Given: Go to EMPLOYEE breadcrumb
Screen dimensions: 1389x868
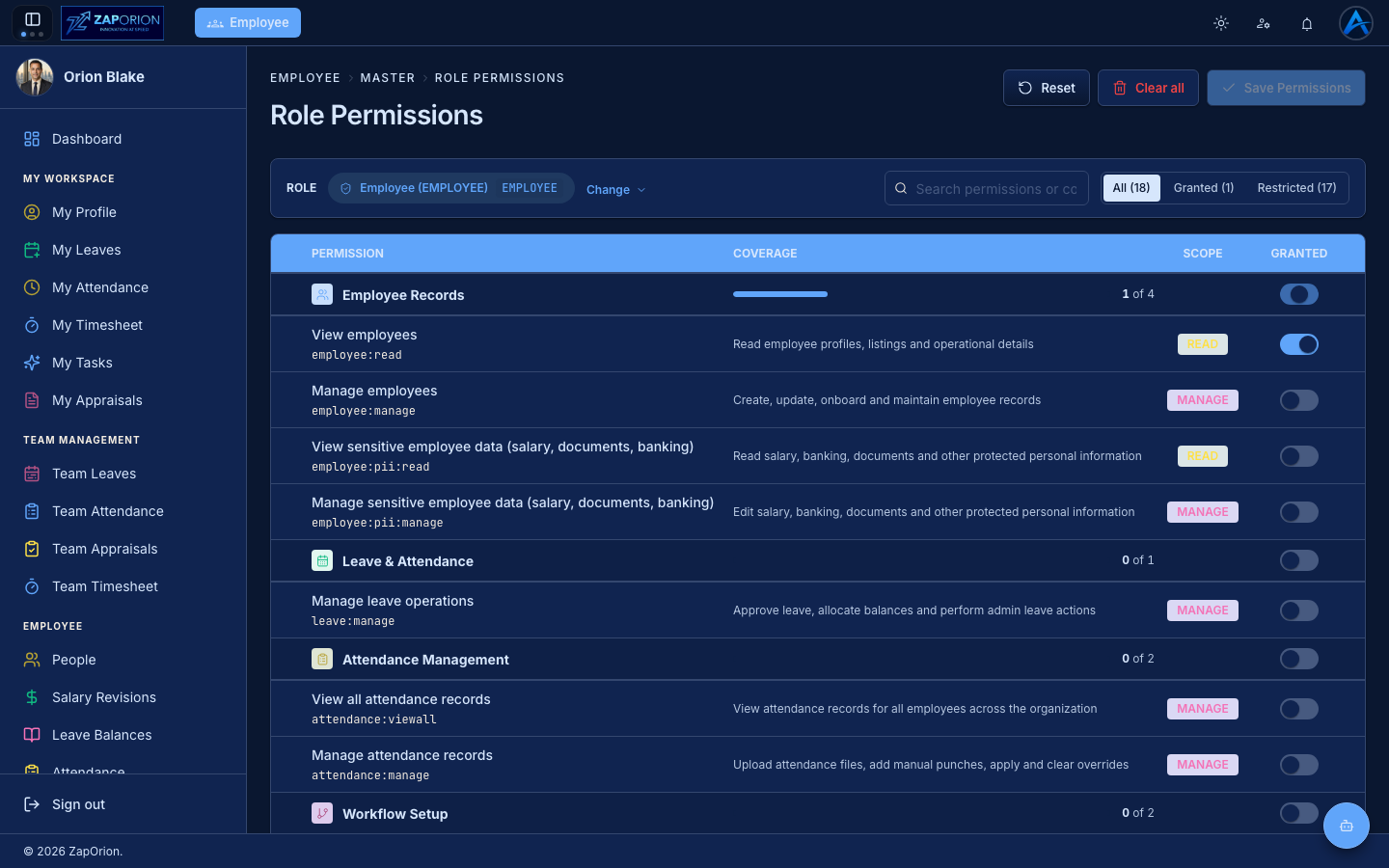Looking at the screenshot, I should pos(305,78).
